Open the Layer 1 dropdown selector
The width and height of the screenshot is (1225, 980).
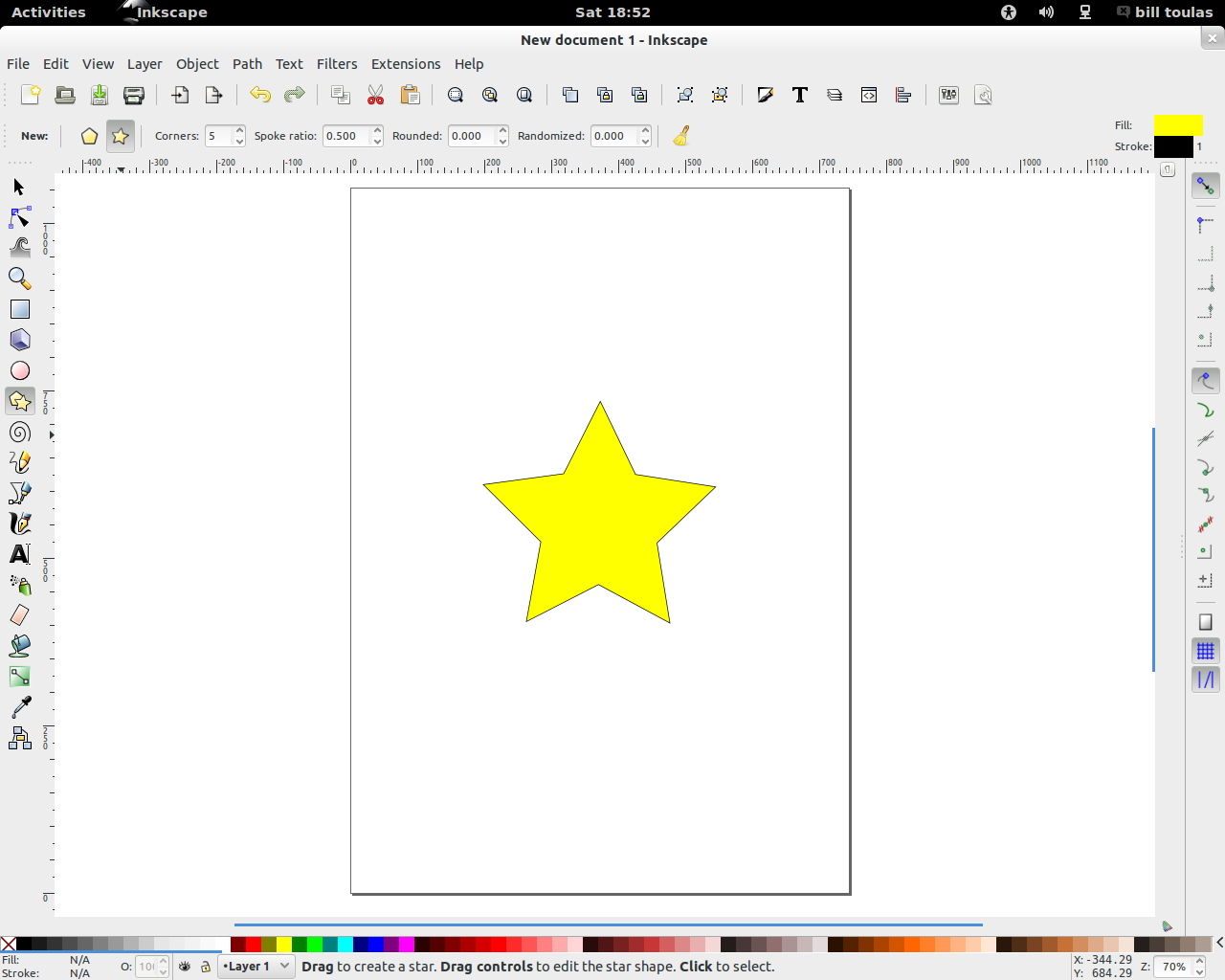coord(256,967)
